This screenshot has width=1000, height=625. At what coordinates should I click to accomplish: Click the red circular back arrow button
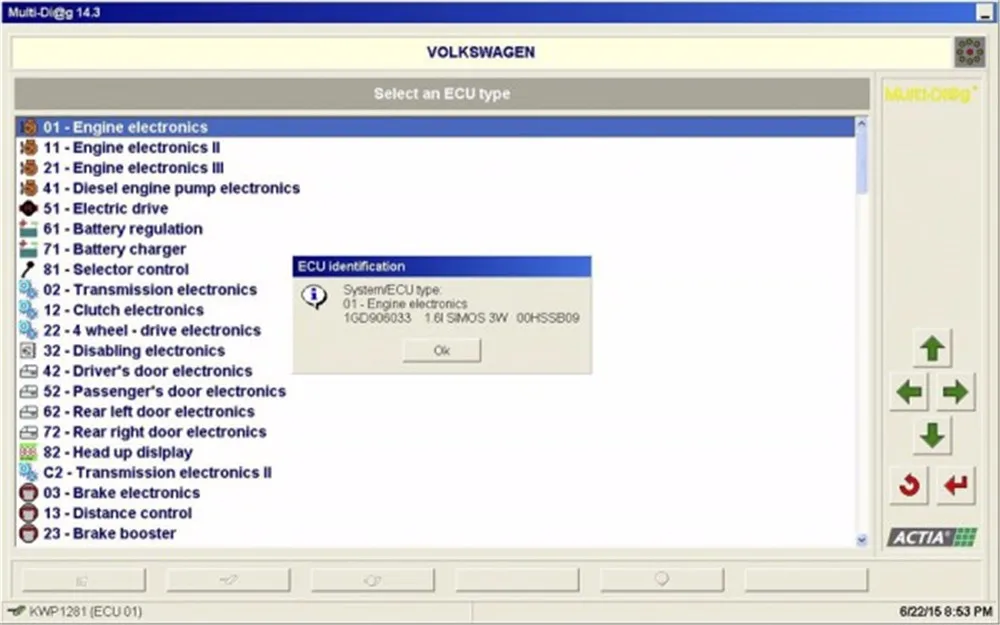click(x=909, y=485)
